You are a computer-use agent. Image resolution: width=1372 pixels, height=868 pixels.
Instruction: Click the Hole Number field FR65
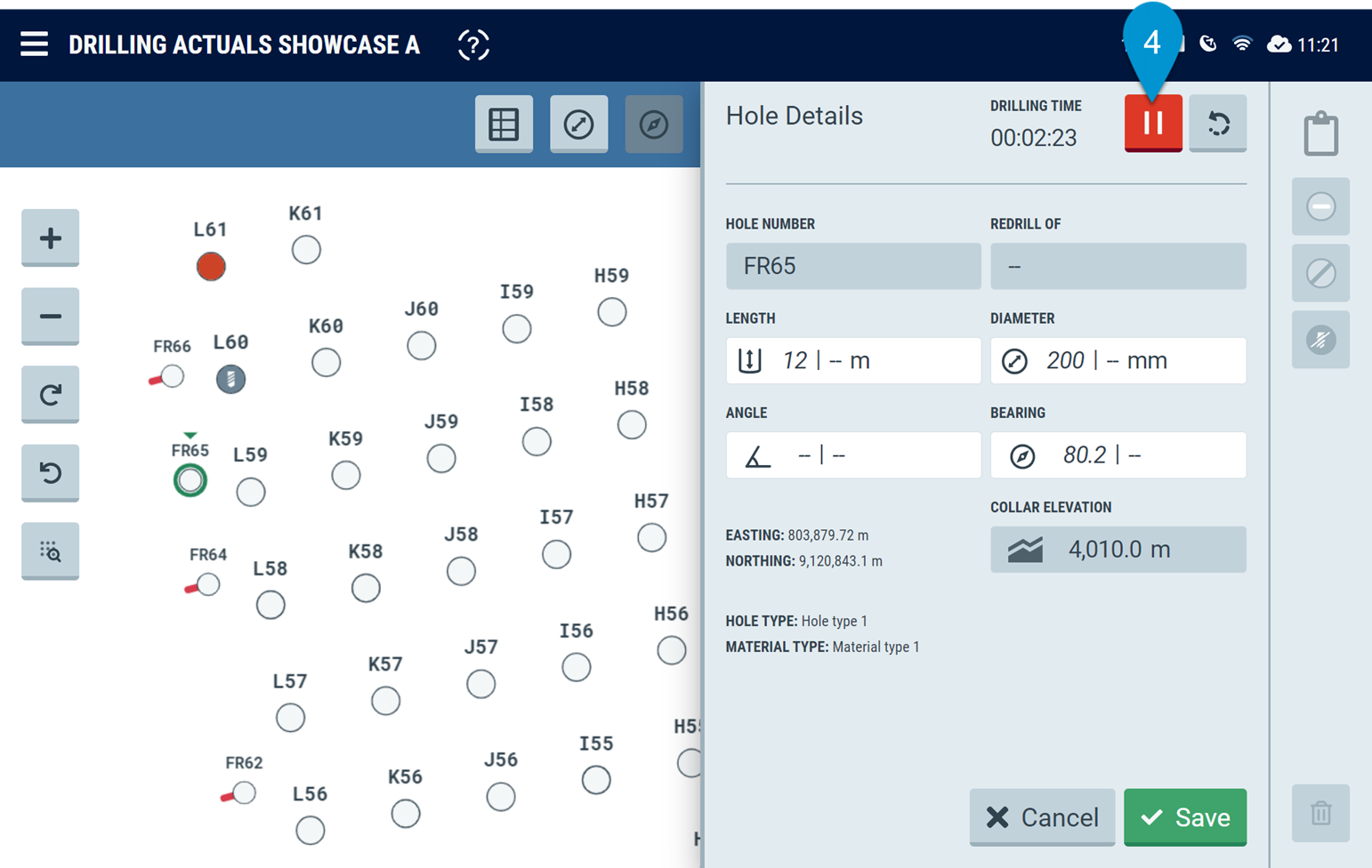pos(853,266)
